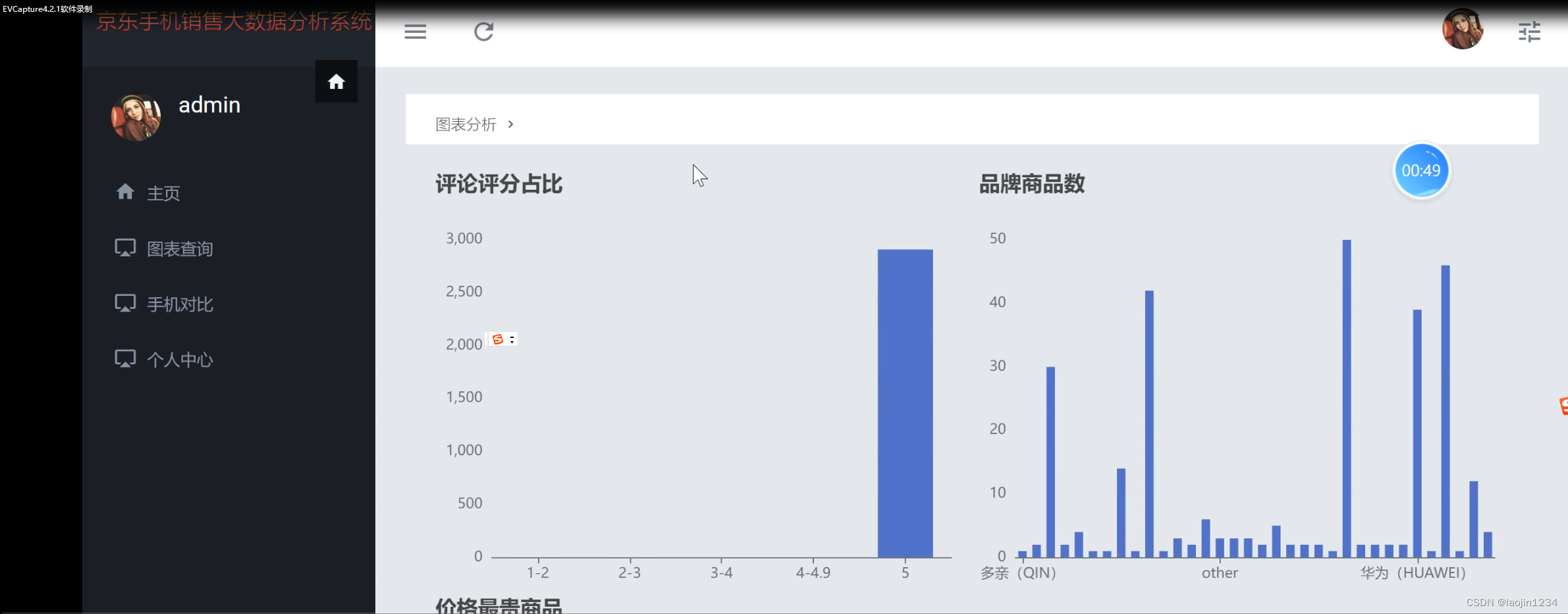The image size is (1568, 614).
Task: Click the 图表分析 breadcrumb
Action: (466, 125)
